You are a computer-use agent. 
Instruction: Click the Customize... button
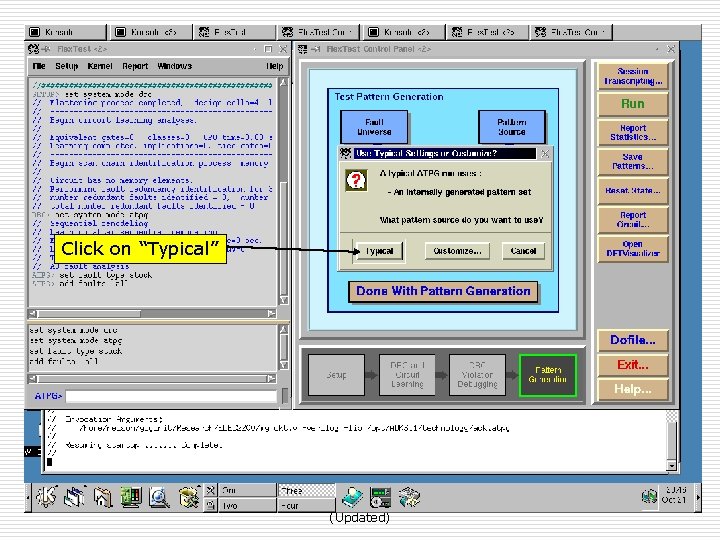click(457, 251)
